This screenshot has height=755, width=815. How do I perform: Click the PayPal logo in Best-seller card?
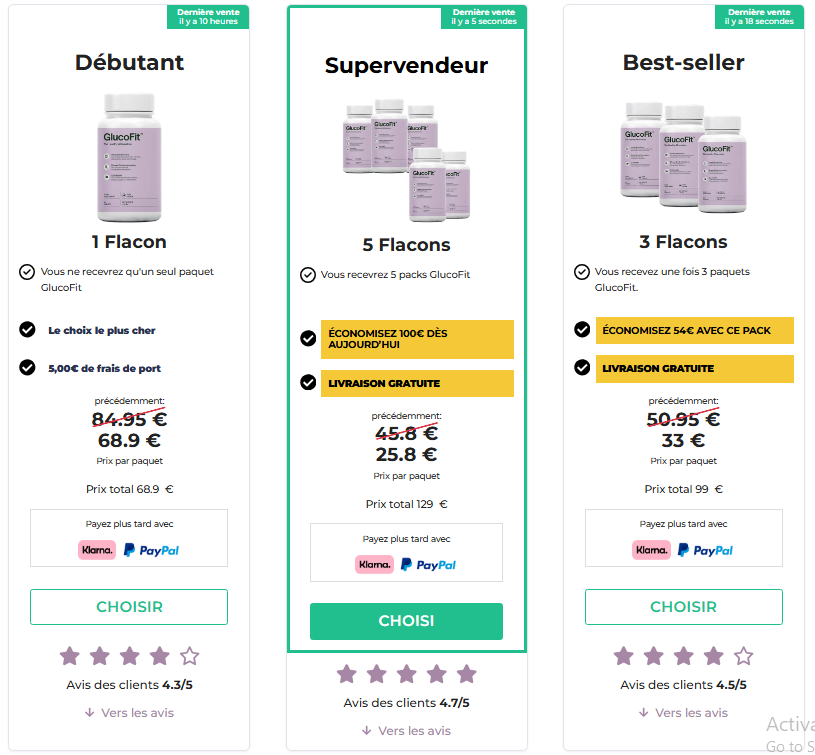pyautogui.click(x=705, y=550)
